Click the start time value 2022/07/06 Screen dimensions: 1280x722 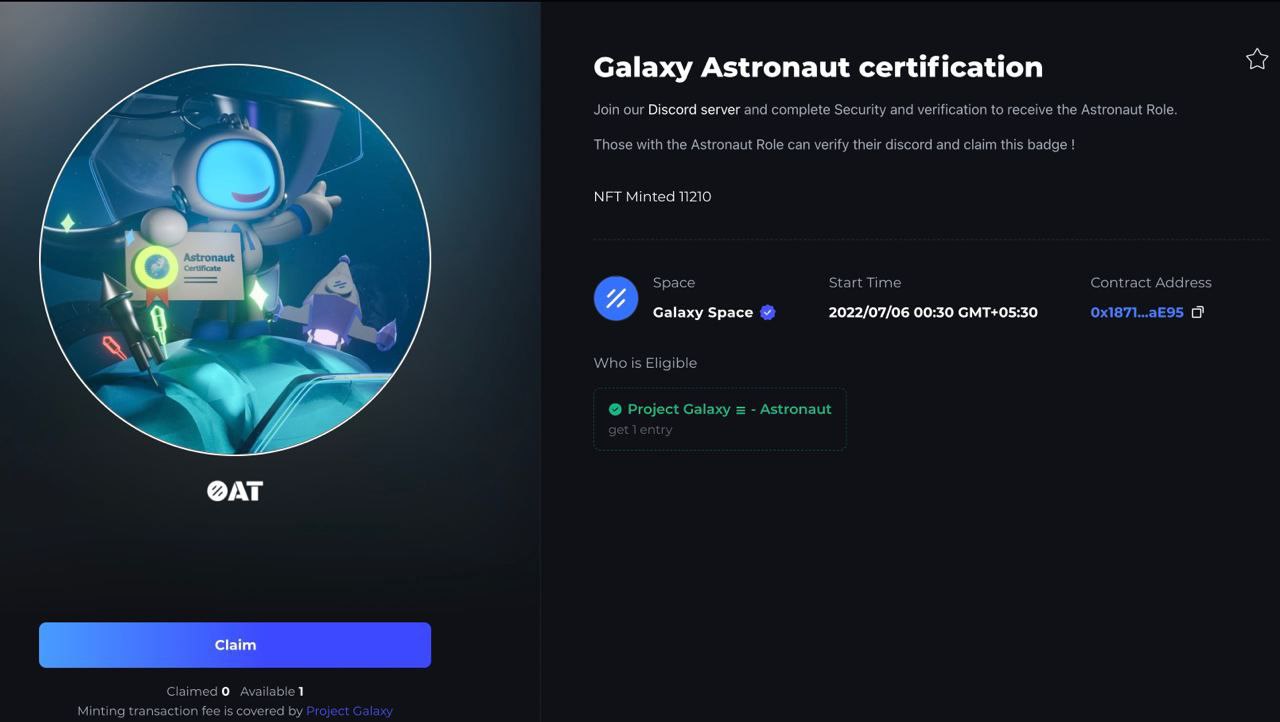(932, 312)
